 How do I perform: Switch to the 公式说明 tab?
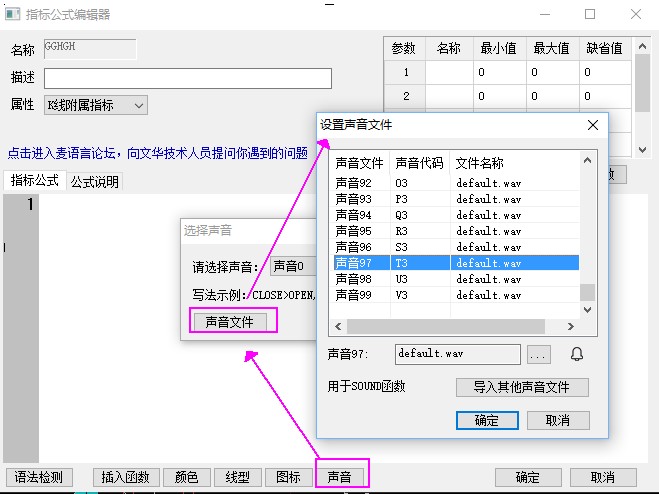click(94, 181)
